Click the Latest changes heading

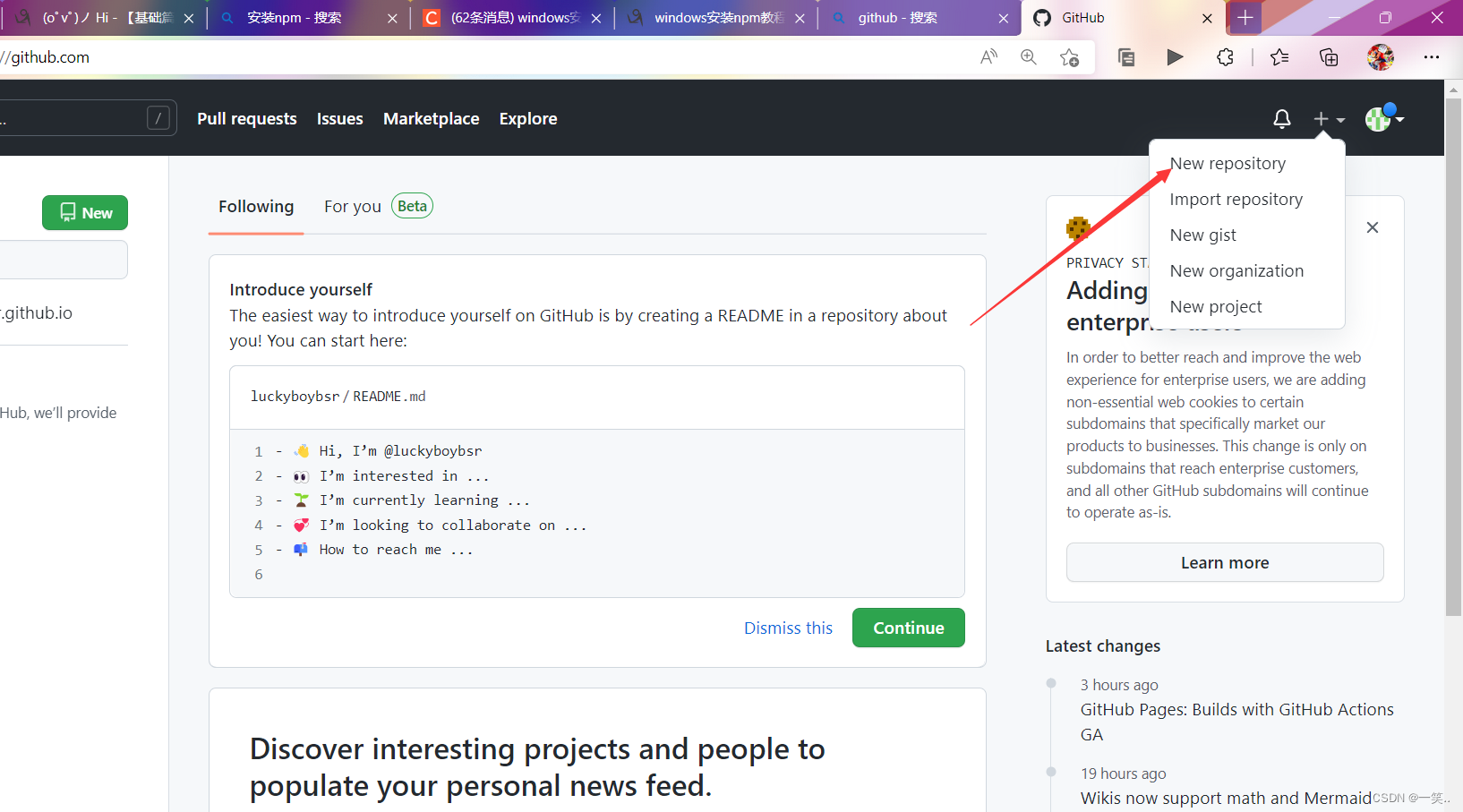pos(1103,645)
